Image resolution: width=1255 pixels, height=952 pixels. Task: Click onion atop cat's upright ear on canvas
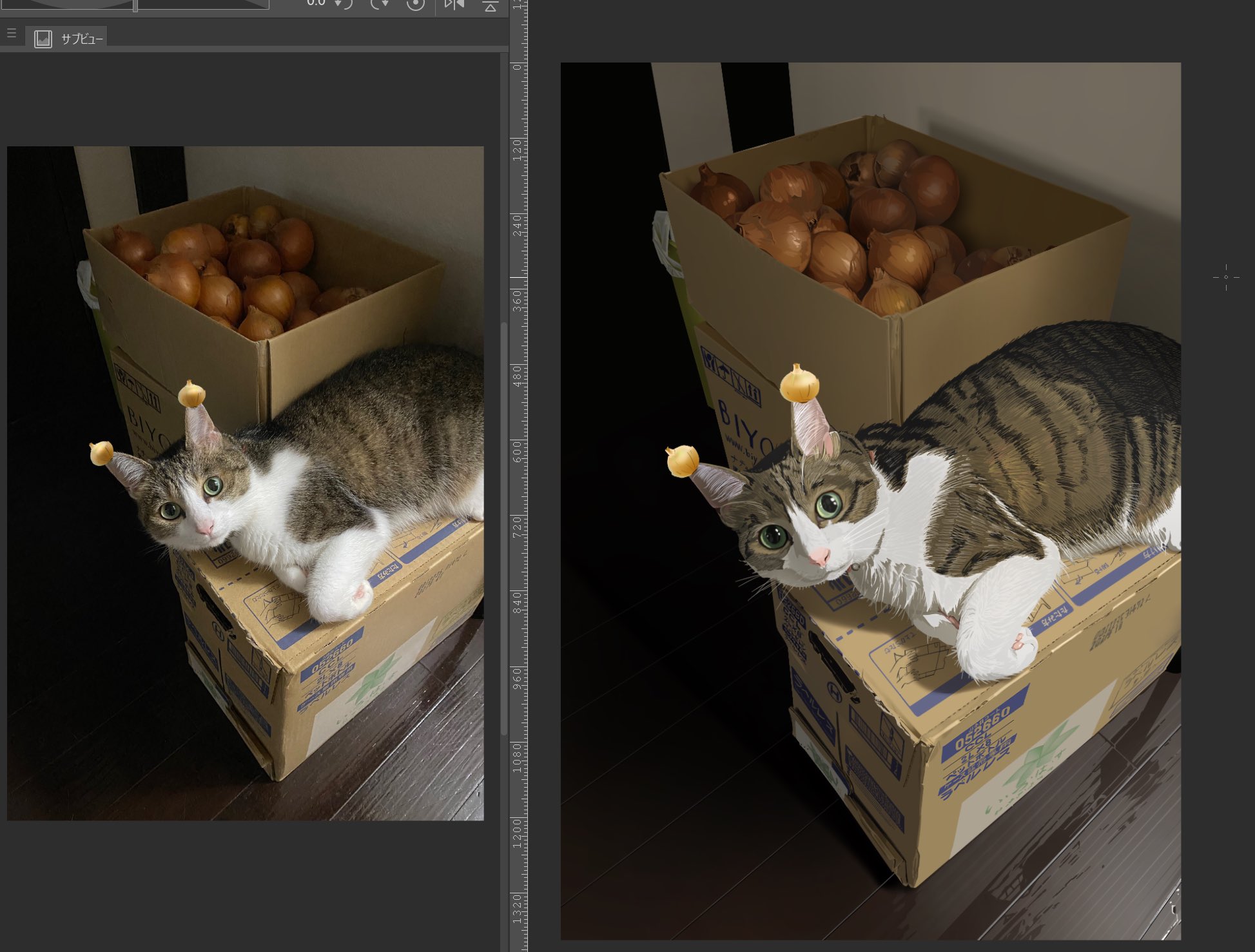(x=799, y=384)
